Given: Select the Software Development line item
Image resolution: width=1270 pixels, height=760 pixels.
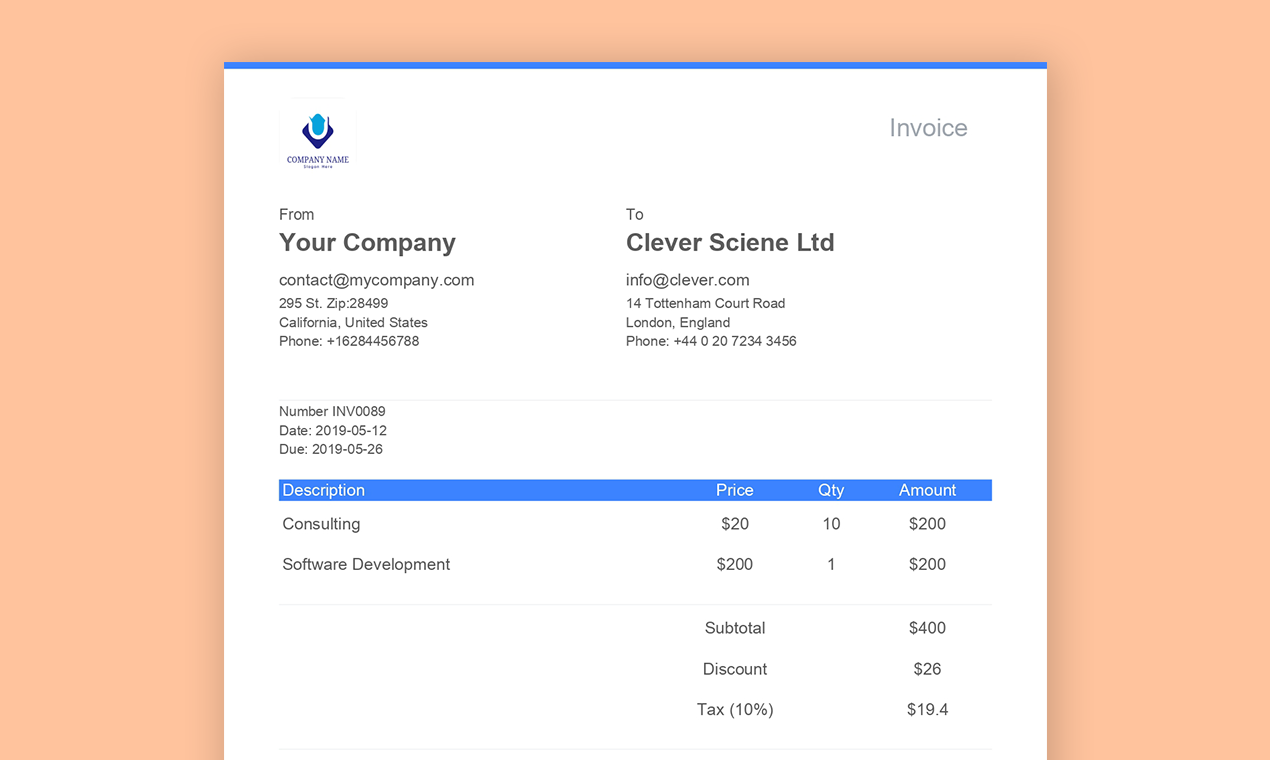Looking at the screenshot, I should pos(366,564).
